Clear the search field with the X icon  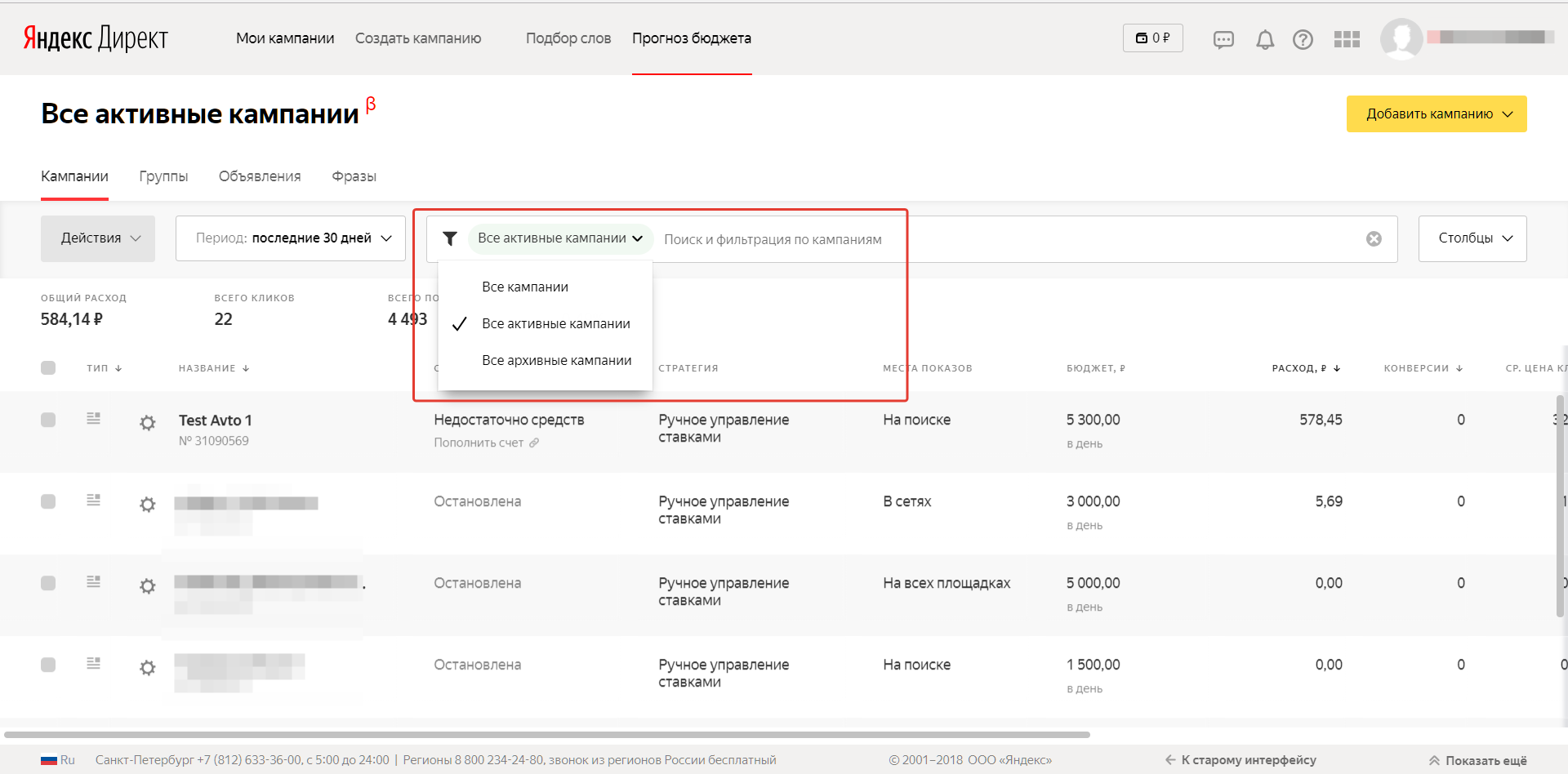coord(1374,238)
